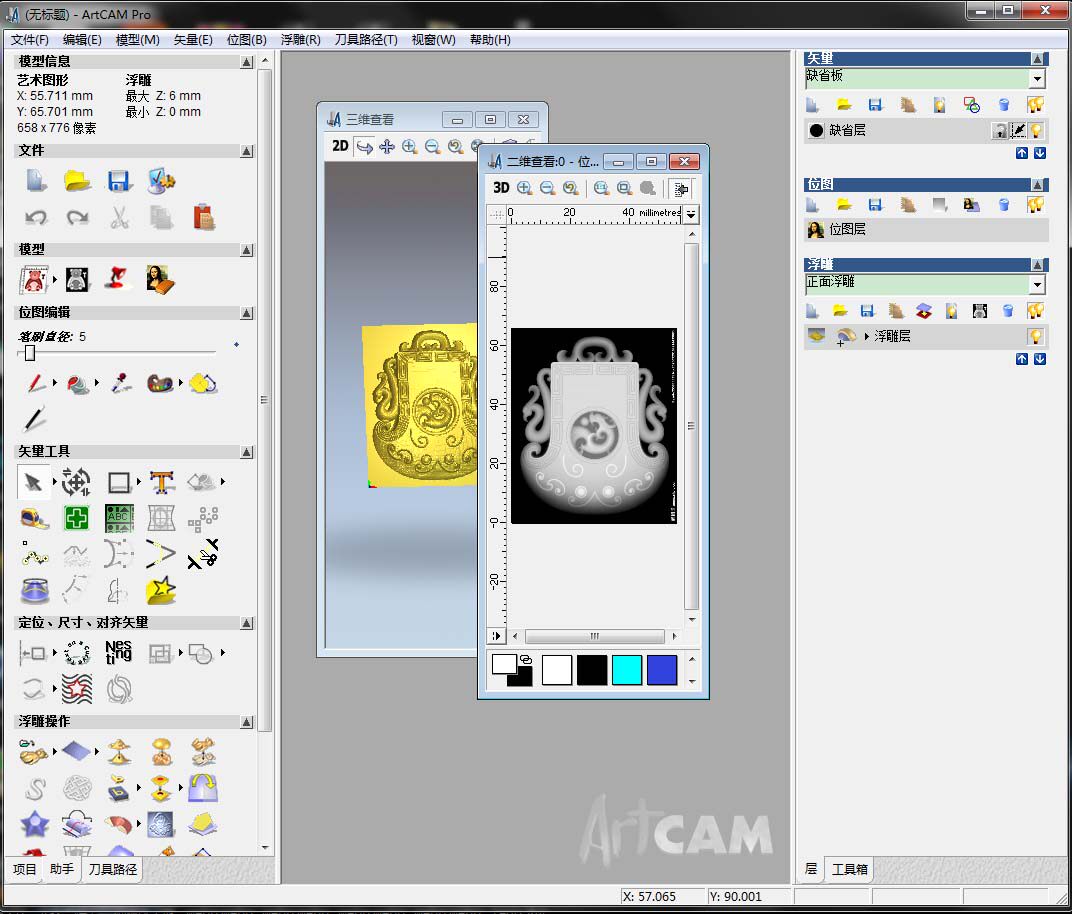
Task: Click the Paste clipboard icon
Action: pyautogui.click(x=204, y=217)
